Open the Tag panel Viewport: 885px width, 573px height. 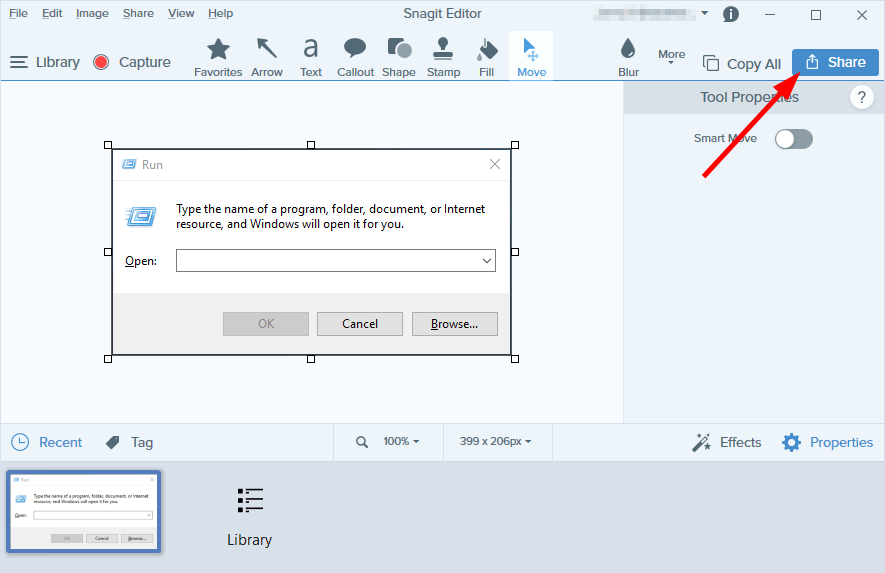pos(129,442)
